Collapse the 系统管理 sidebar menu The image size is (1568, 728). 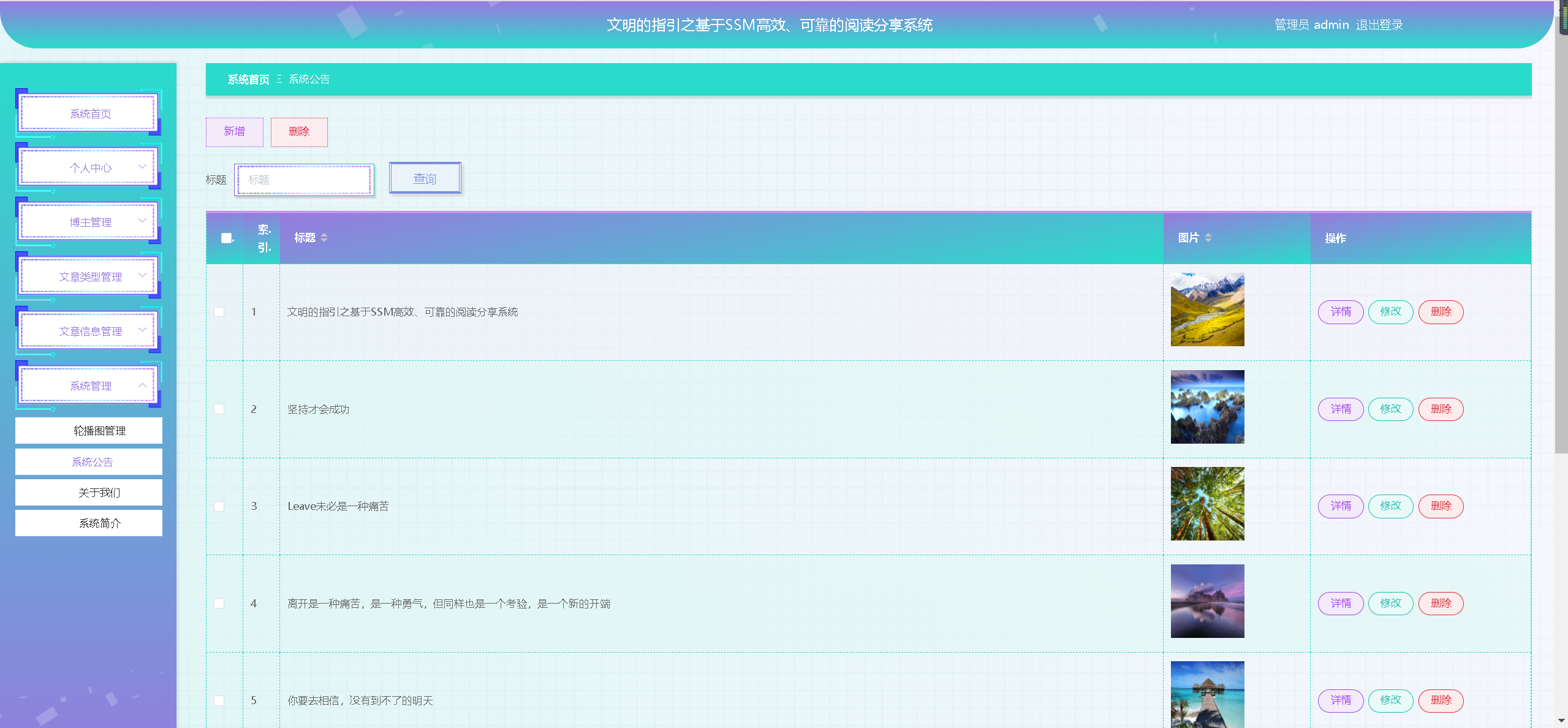90,385
